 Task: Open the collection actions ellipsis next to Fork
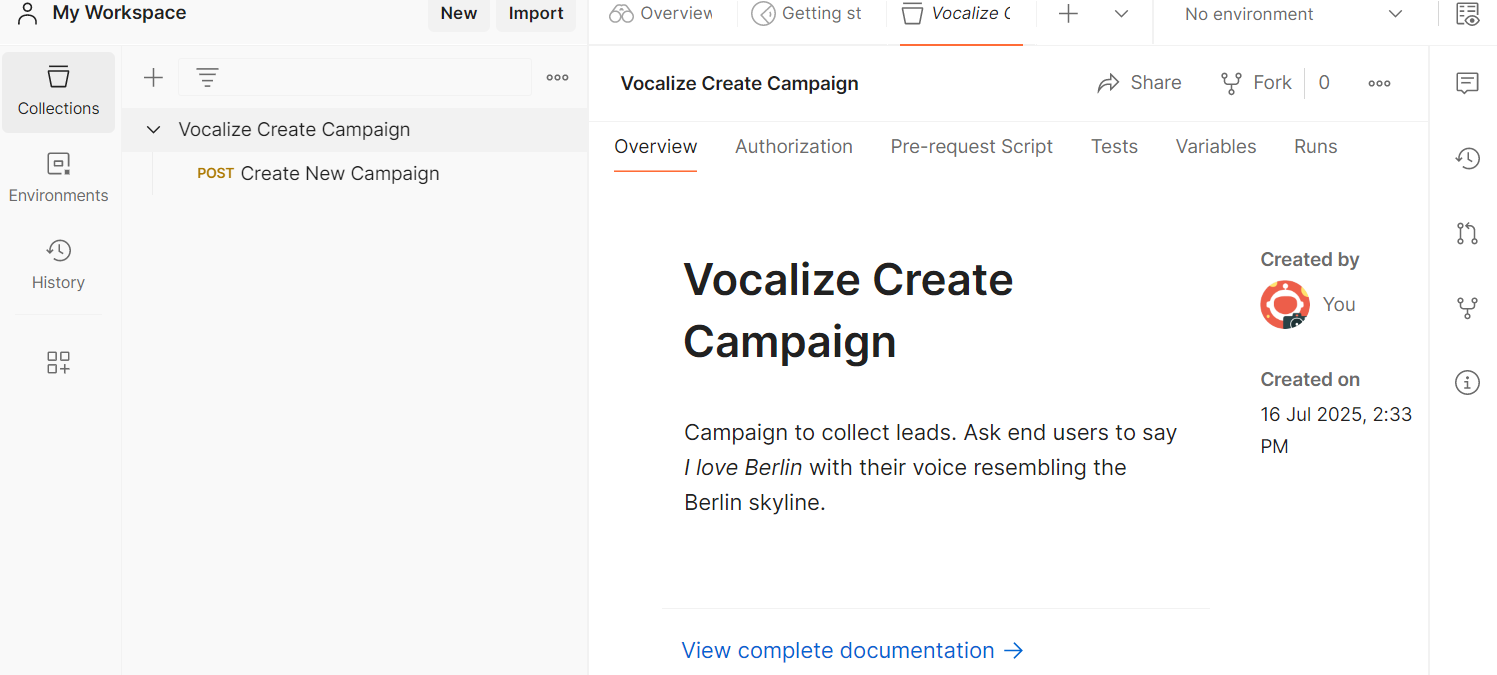pos(1380,83)
